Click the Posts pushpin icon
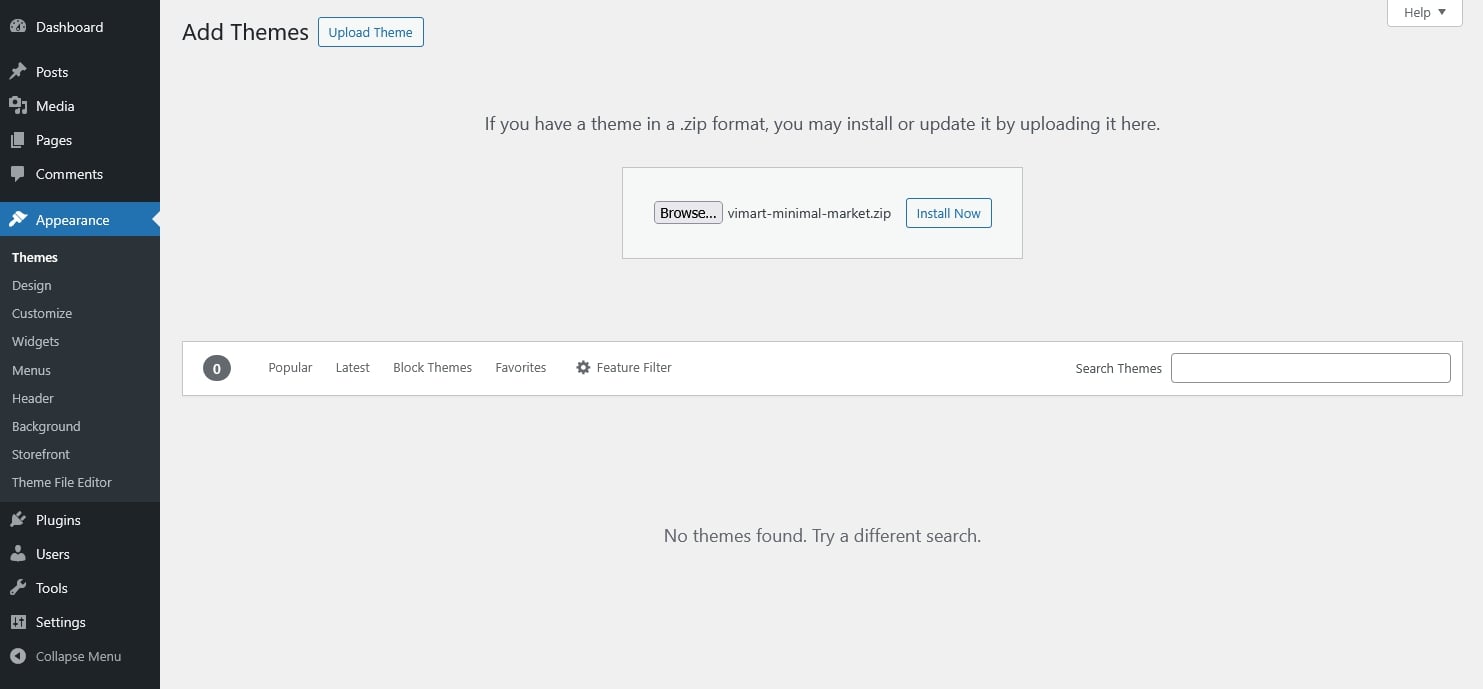The image size is (1483, 689). click(x=18, y=72)
